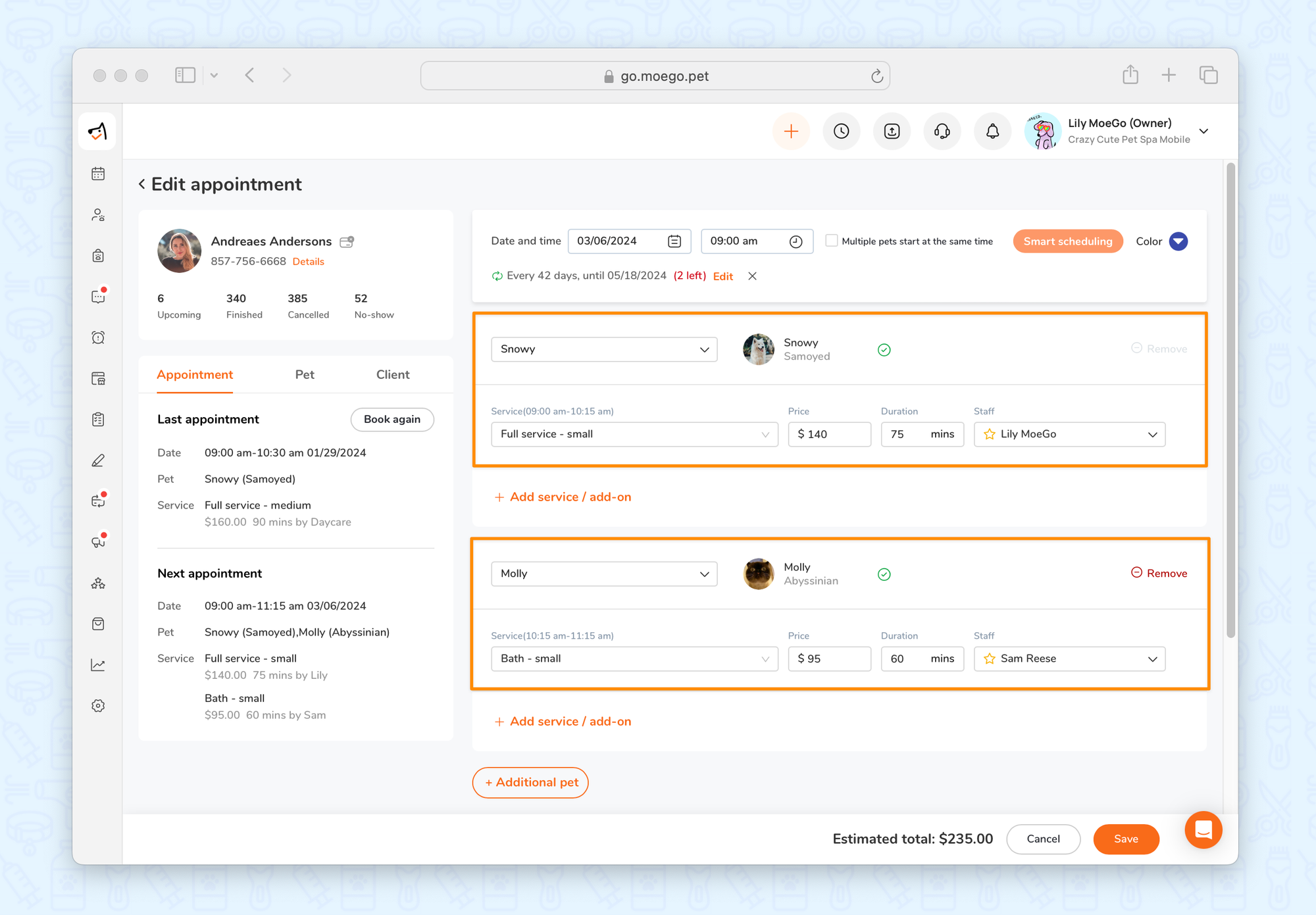Open the calendar icon in sidebar
This screenshot has width=1316, height=915.
click(x=98, y=174)
